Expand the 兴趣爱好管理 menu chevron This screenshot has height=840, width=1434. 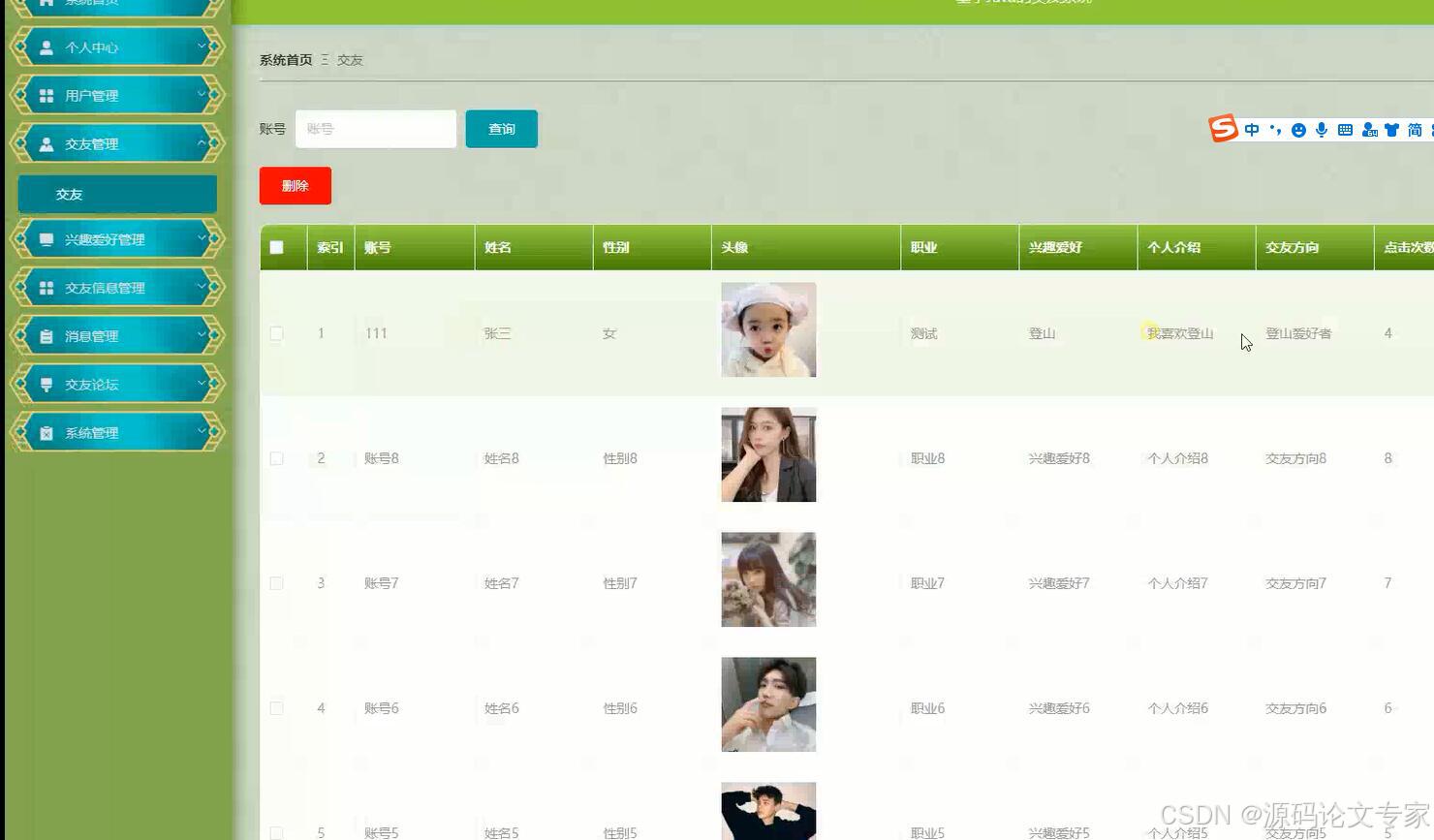(x=202, y=237)
